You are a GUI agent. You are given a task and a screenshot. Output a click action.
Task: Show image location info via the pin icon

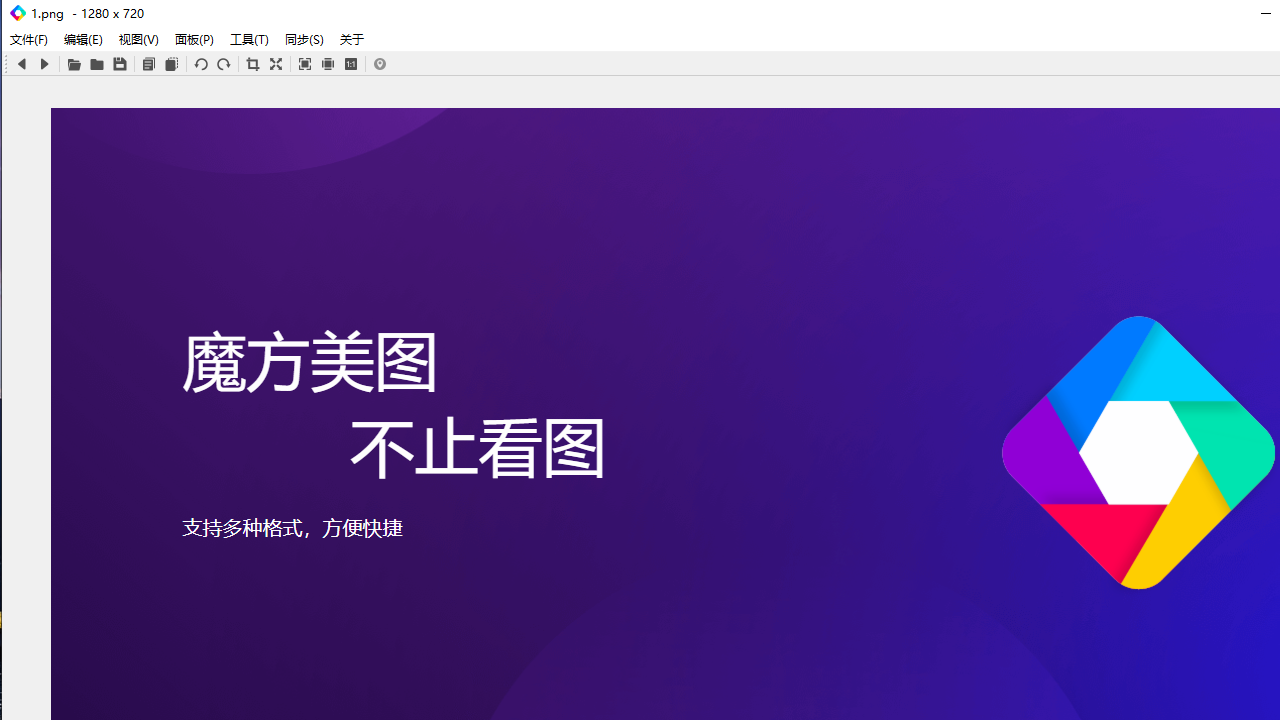tap(380, 64)
